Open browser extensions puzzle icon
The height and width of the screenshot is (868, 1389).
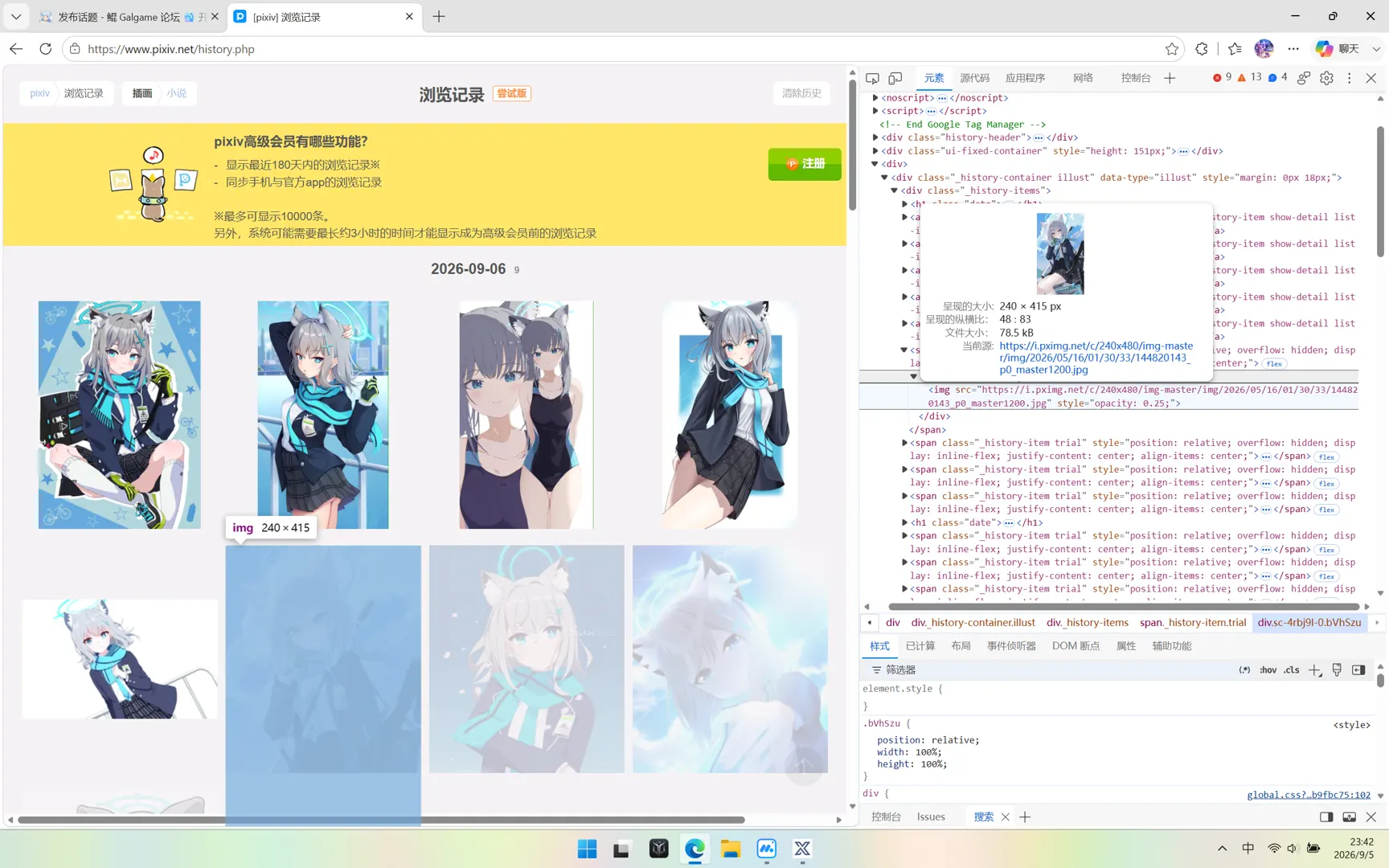pos(1202,49)
